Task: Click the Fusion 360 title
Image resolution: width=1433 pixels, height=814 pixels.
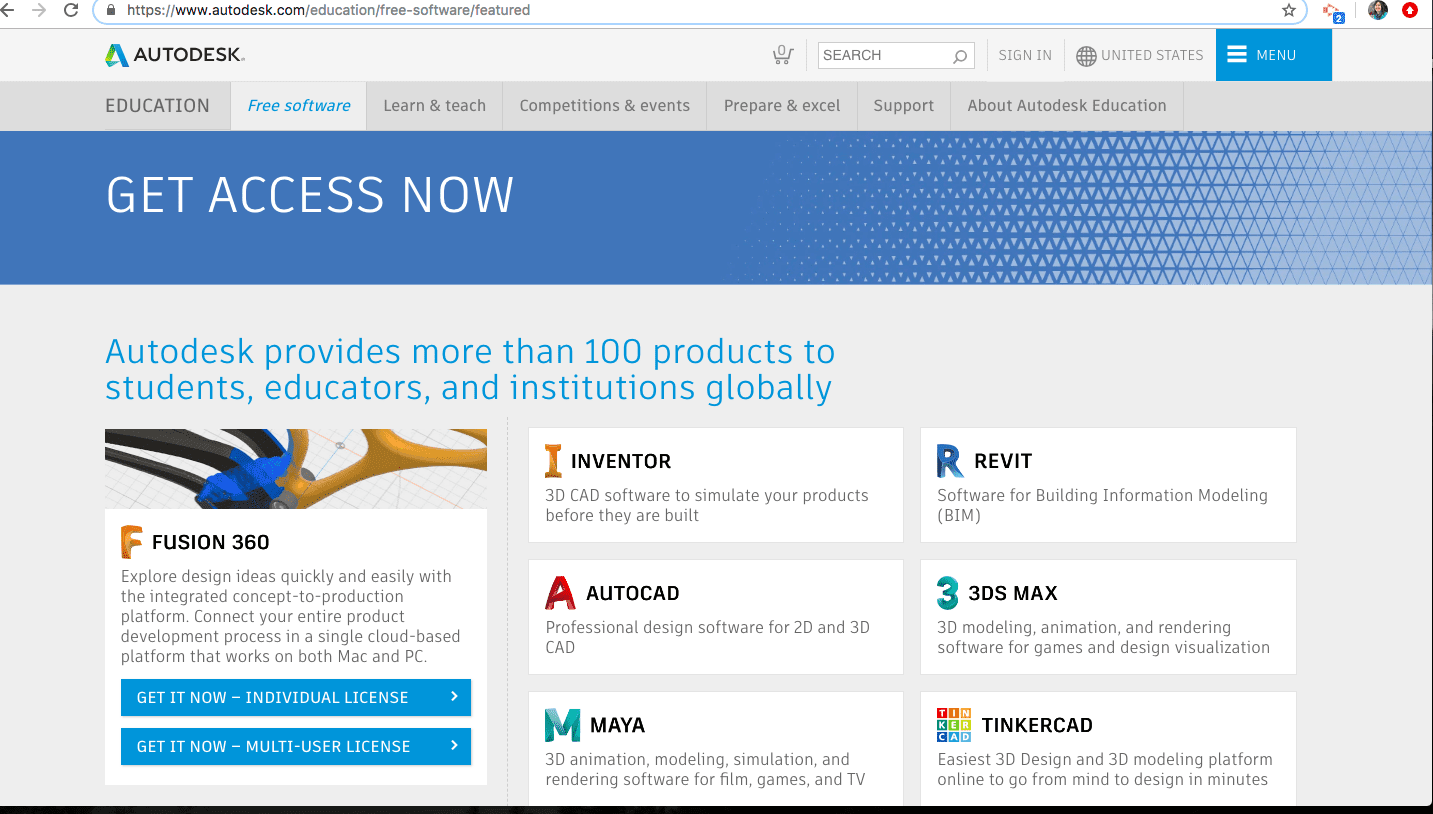Action: coord(210,542)
